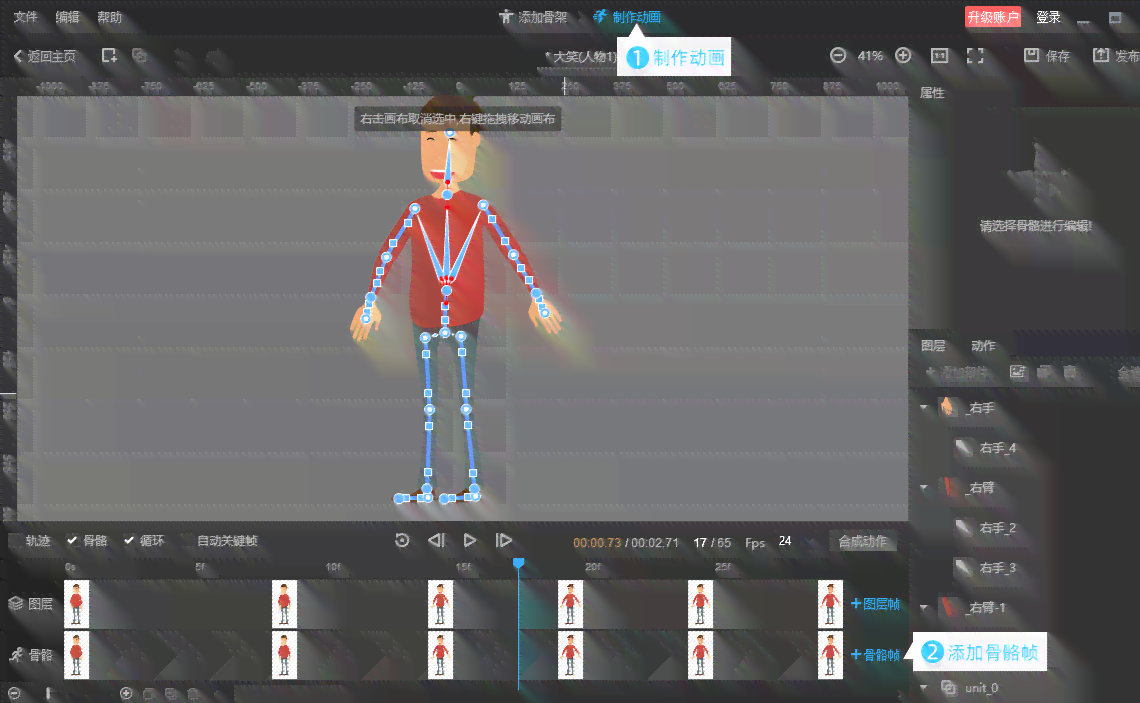1140x703 pixels.
Task: Click the 属性 panel header
Action: pyautogui.click(x=933, y=93)
